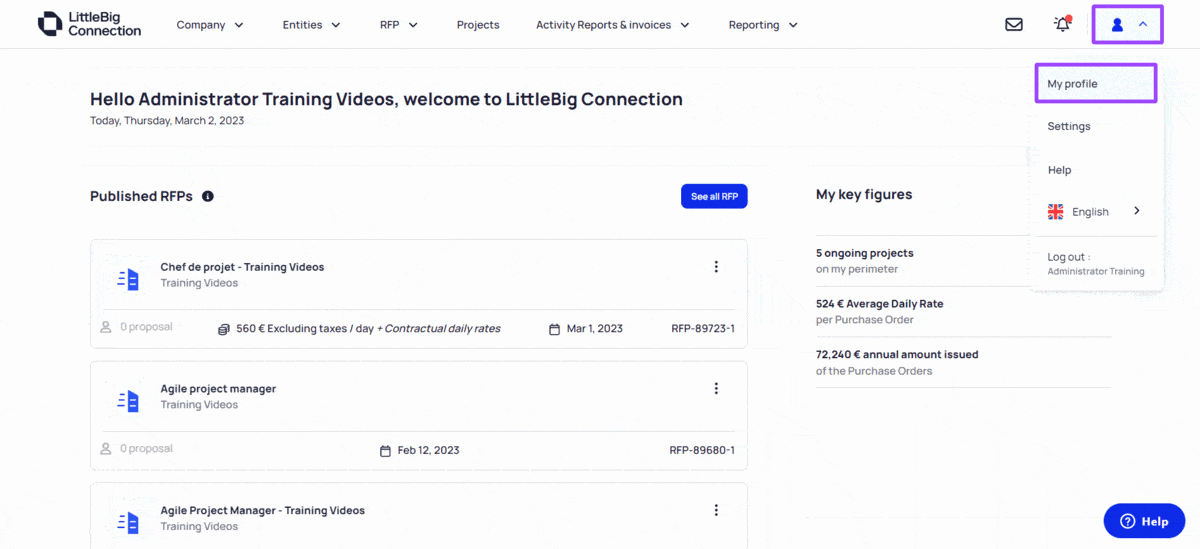Open the floating Help button

1144,521
